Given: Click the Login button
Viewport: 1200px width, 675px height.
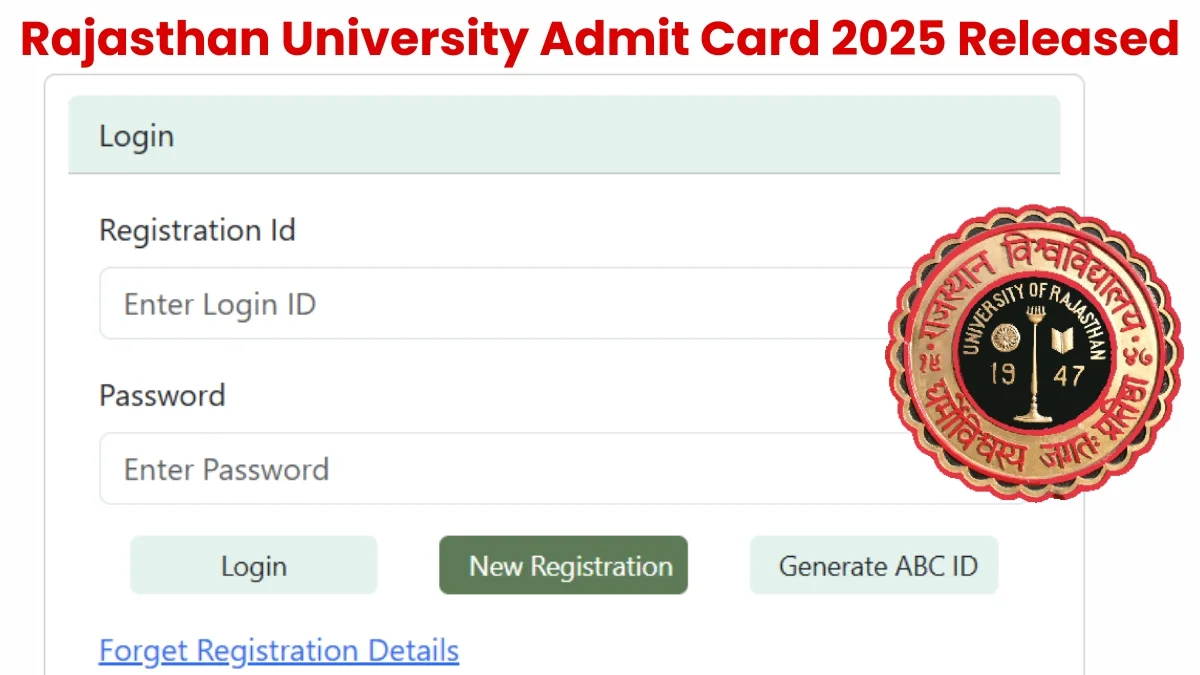Looking at the screenshot, I should point(253,565).
